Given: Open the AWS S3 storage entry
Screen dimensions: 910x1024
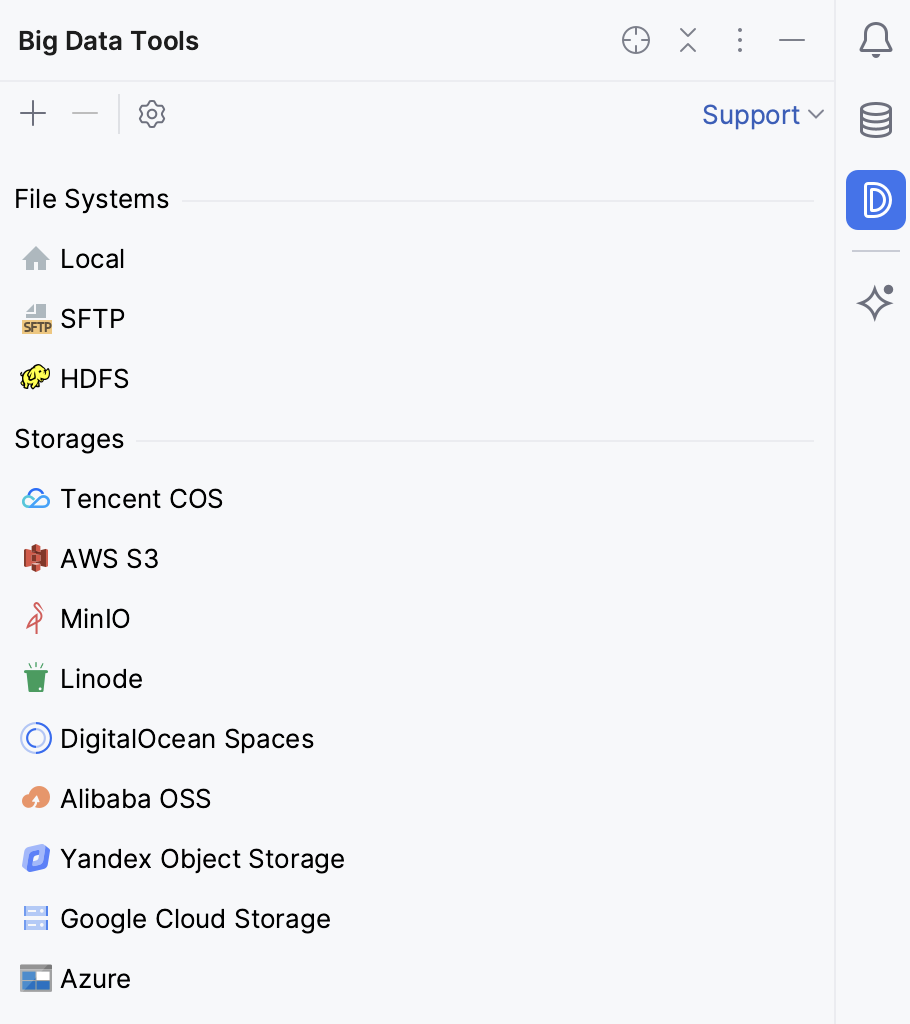Looking at the screenshot, I should pyautogui.click(x=110, y=558).
